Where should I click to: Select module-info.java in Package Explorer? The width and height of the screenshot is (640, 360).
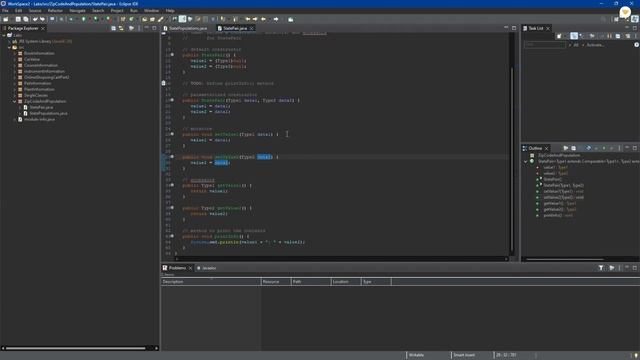pyautogui.click(x=39, y=119)
